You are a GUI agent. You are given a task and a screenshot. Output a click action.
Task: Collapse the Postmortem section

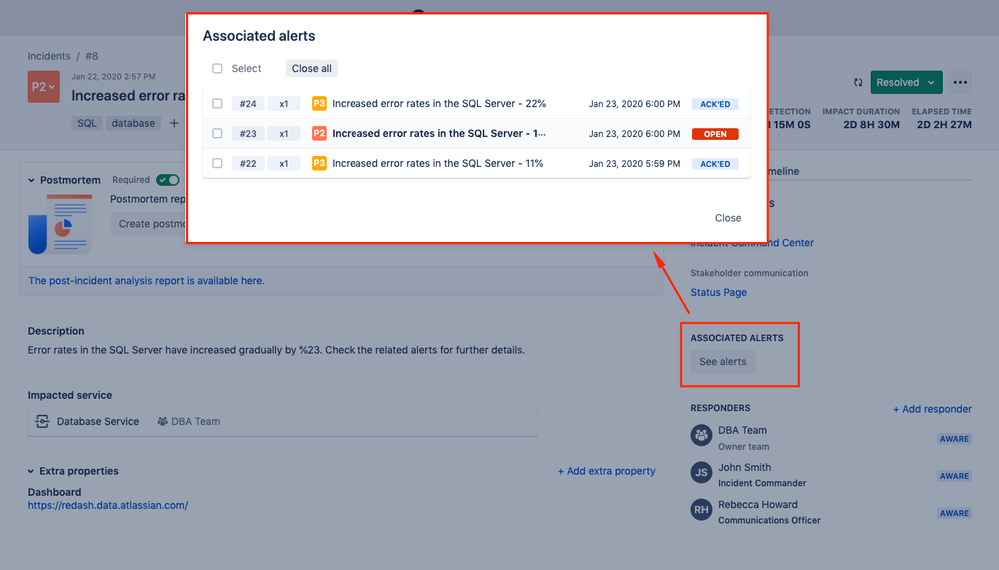pos(31,180)
